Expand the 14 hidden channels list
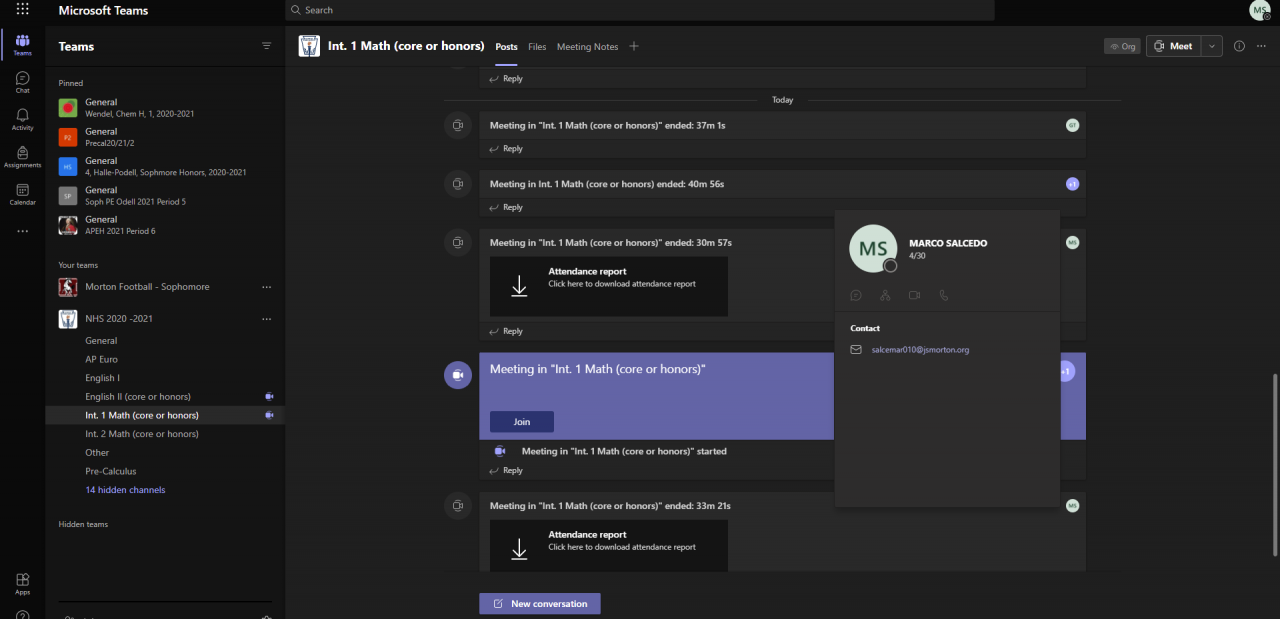 [x=125, y=490]
